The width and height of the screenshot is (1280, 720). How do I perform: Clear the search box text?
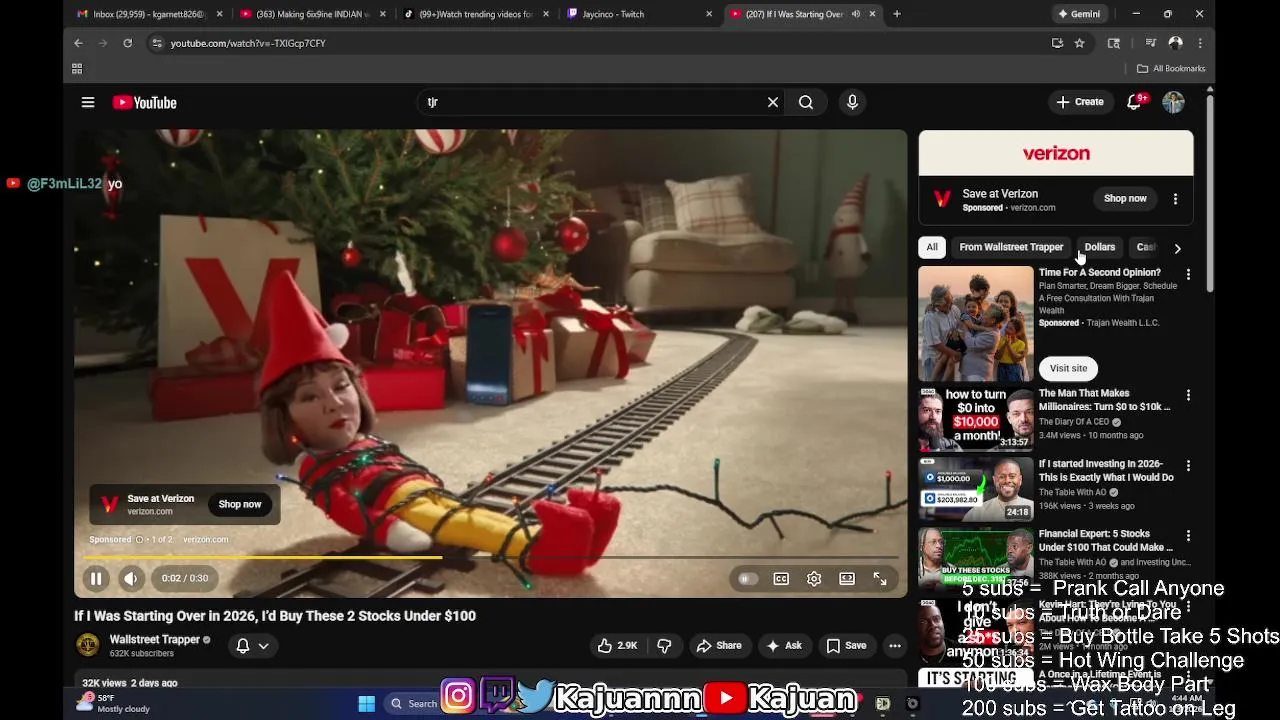tap(773, 102)
